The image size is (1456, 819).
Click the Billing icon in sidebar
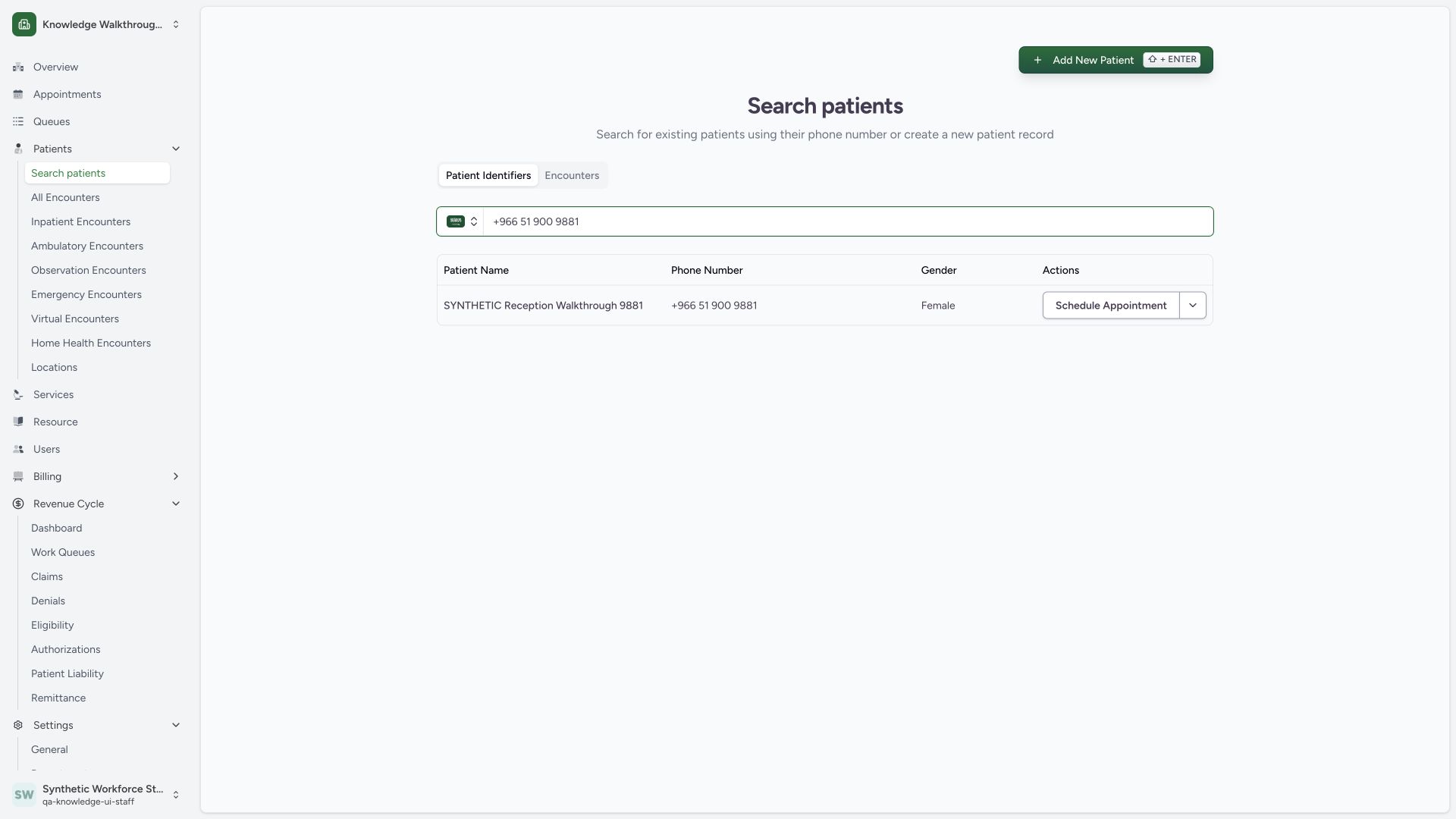click(x=18, y=476)
